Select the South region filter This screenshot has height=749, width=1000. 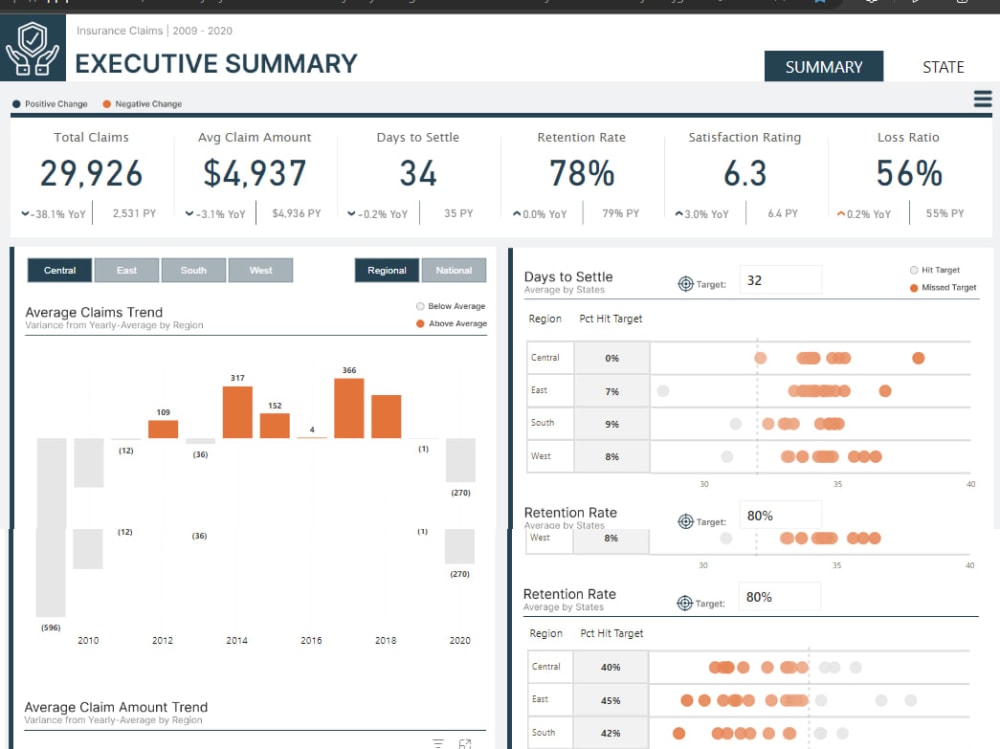click(193, 270)
